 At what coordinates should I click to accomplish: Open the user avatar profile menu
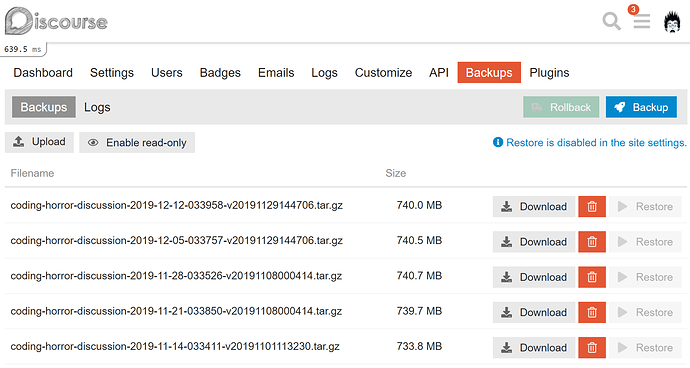click(672, 22)
